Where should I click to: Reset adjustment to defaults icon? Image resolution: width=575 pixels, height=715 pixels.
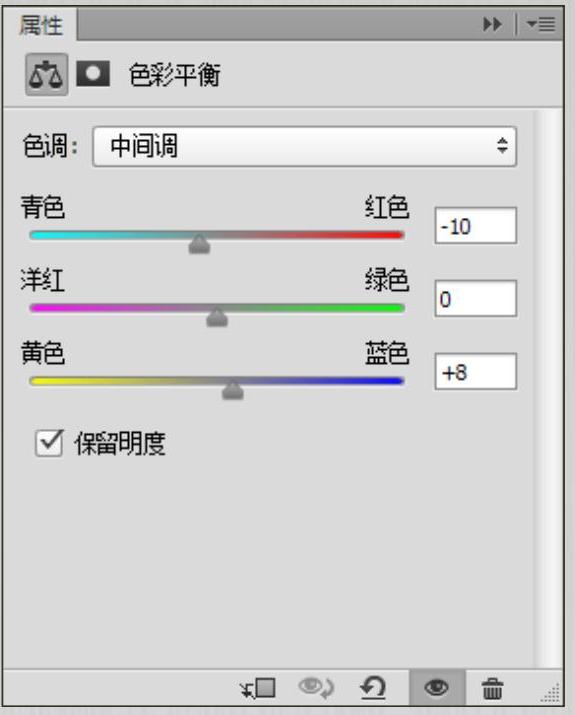[373, 688]
